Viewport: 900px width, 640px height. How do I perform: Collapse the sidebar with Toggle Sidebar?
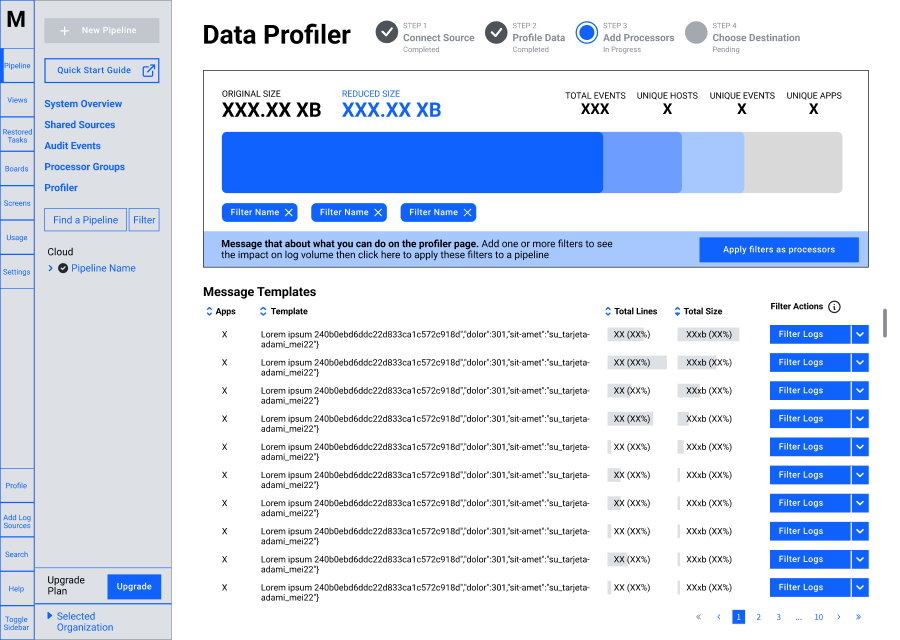(x=17, y=622)
